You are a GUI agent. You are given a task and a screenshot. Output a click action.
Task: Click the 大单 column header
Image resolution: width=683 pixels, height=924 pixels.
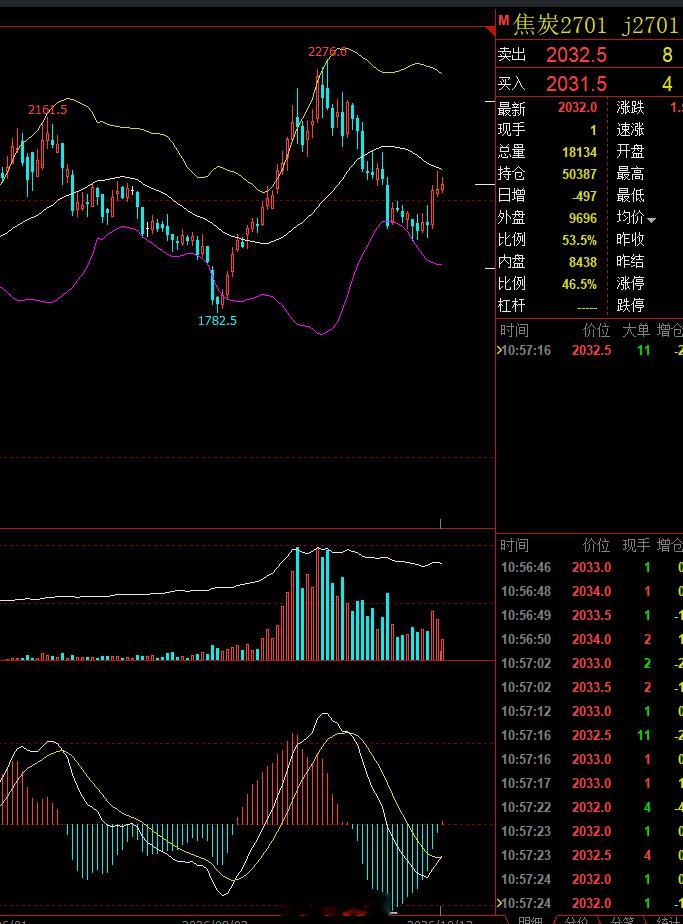(636, 331)
